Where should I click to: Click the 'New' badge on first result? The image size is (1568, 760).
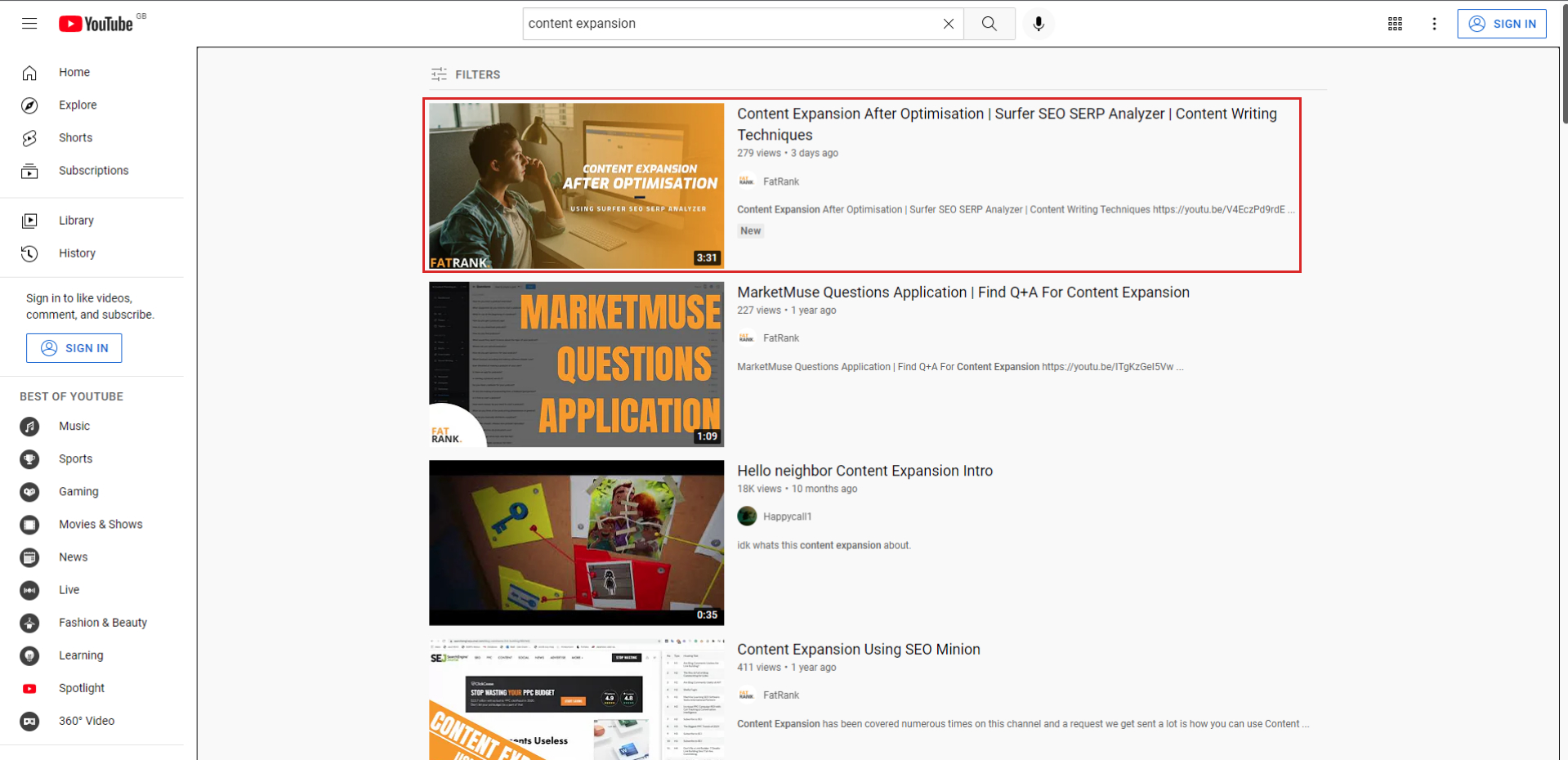click(750, 230)
